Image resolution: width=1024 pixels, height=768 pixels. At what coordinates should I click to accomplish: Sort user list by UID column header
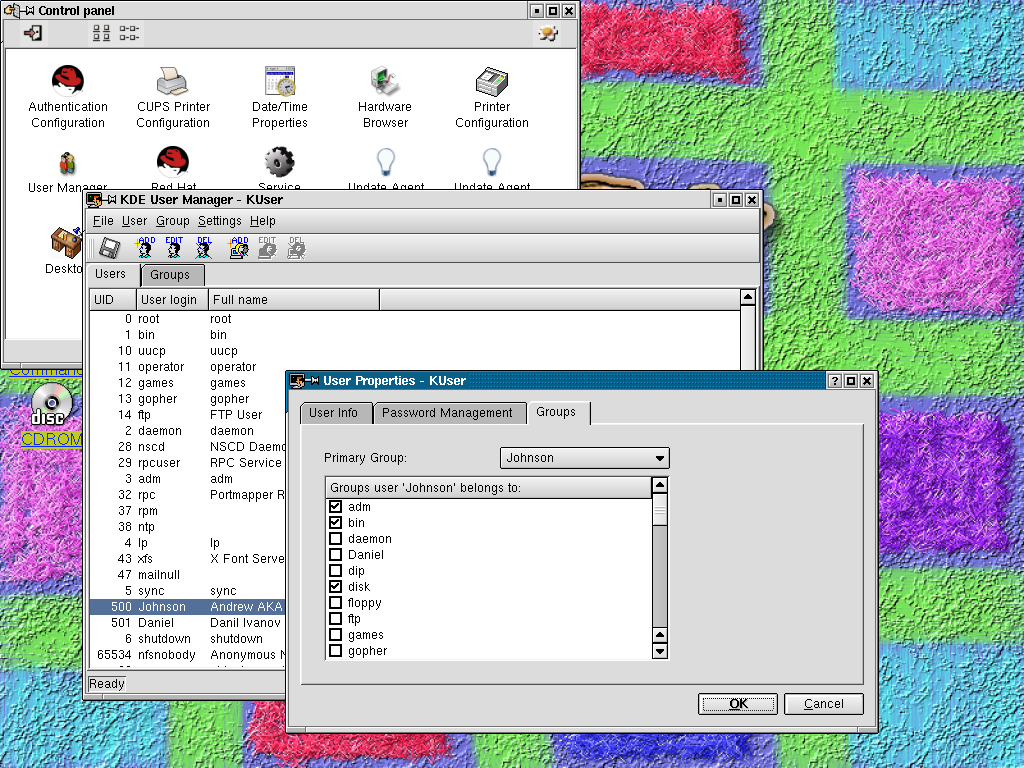113,300
